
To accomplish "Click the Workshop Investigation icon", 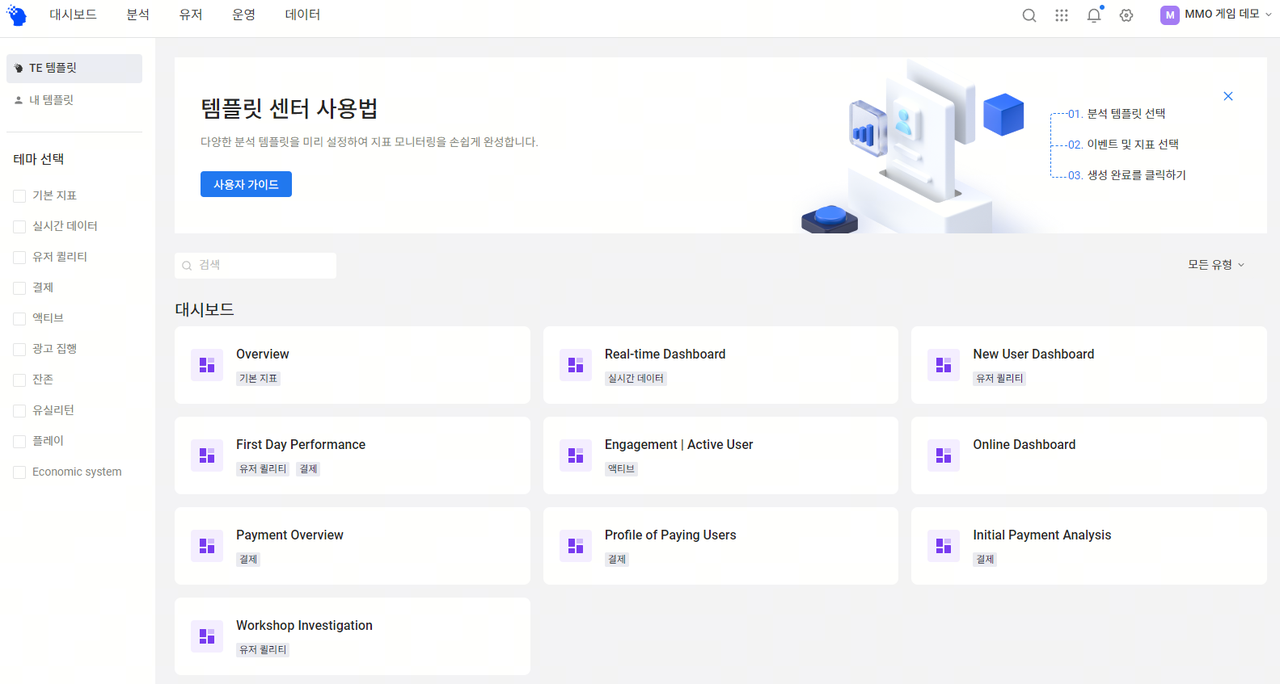I will [x=207, y=636].
